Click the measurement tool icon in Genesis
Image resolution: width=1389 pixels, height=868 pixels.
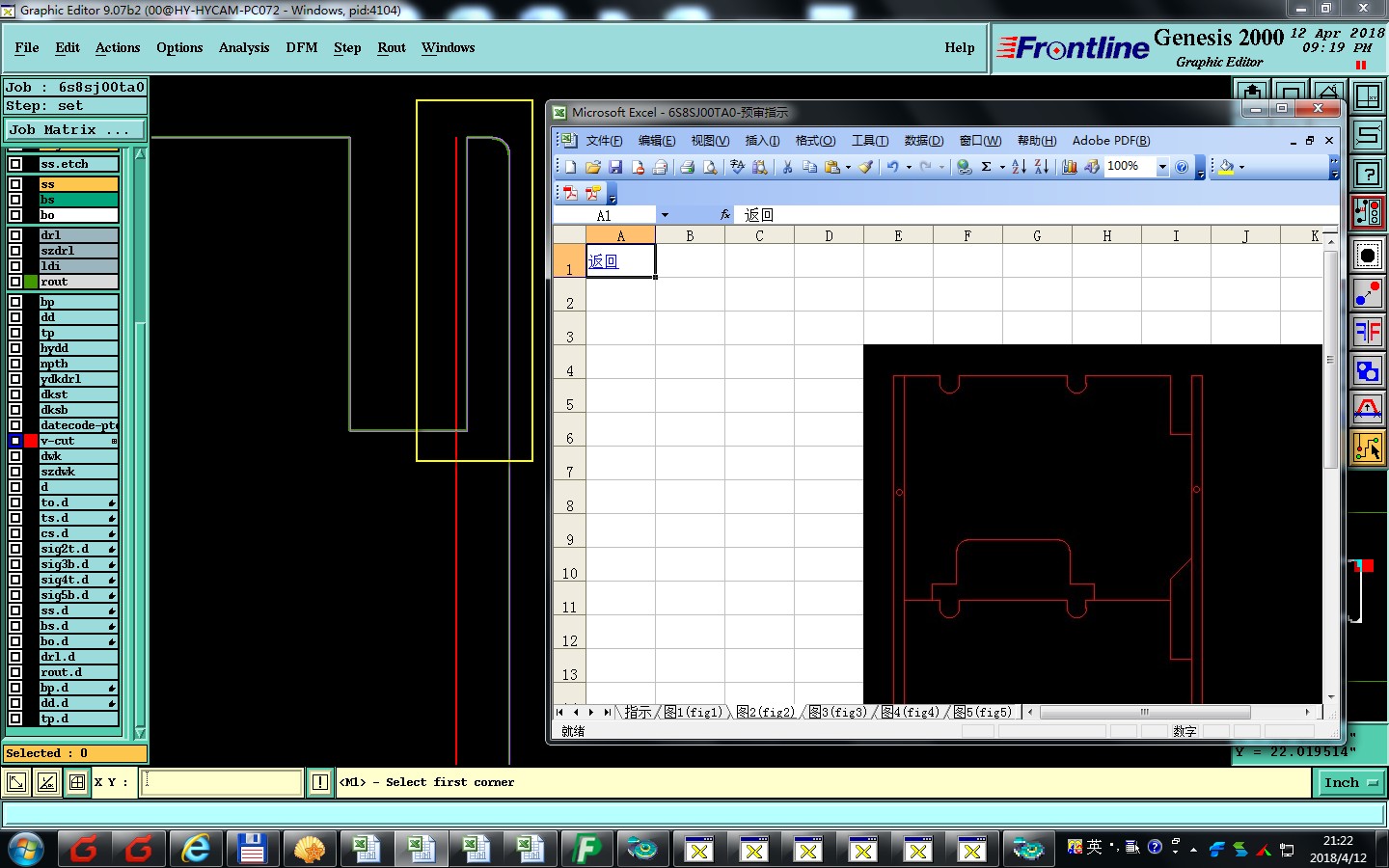pyautogui.click(x=1368, y=409)
